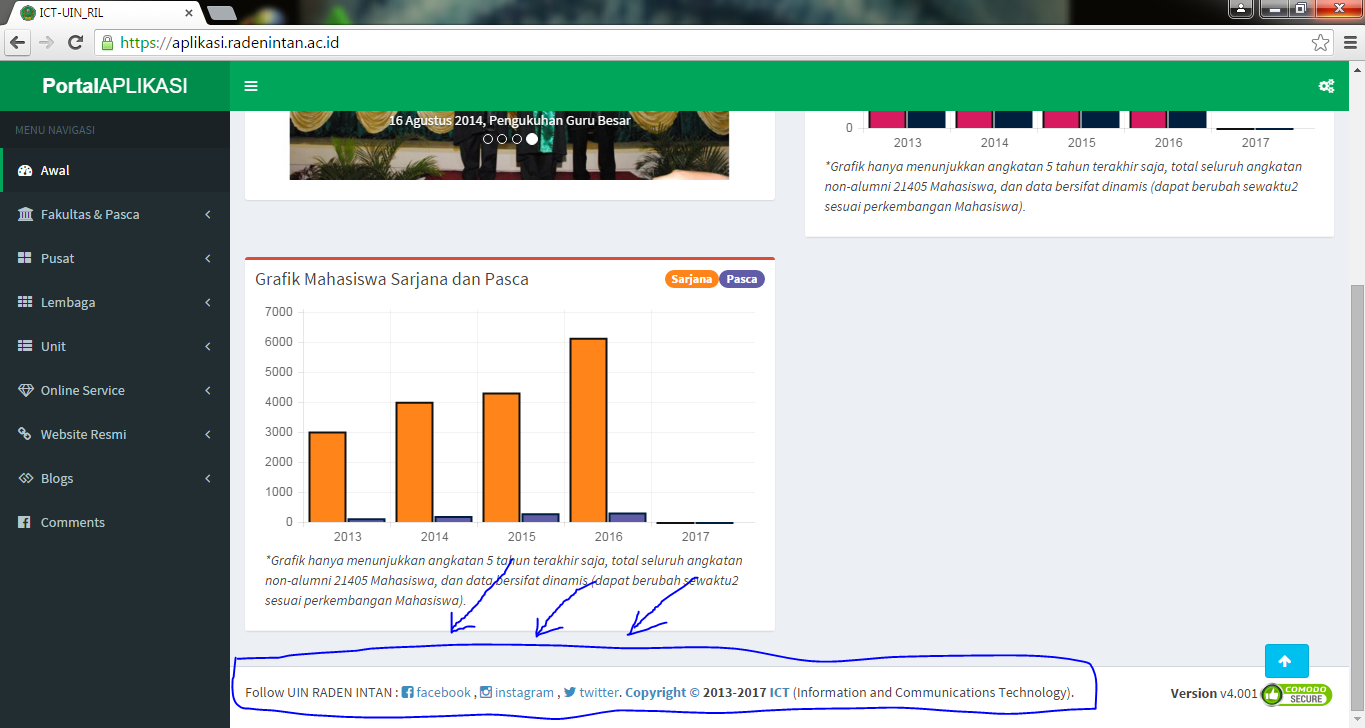Click the 2016 orange Sarjana bar
The image size is (1365, 728).
coord(588,430)
